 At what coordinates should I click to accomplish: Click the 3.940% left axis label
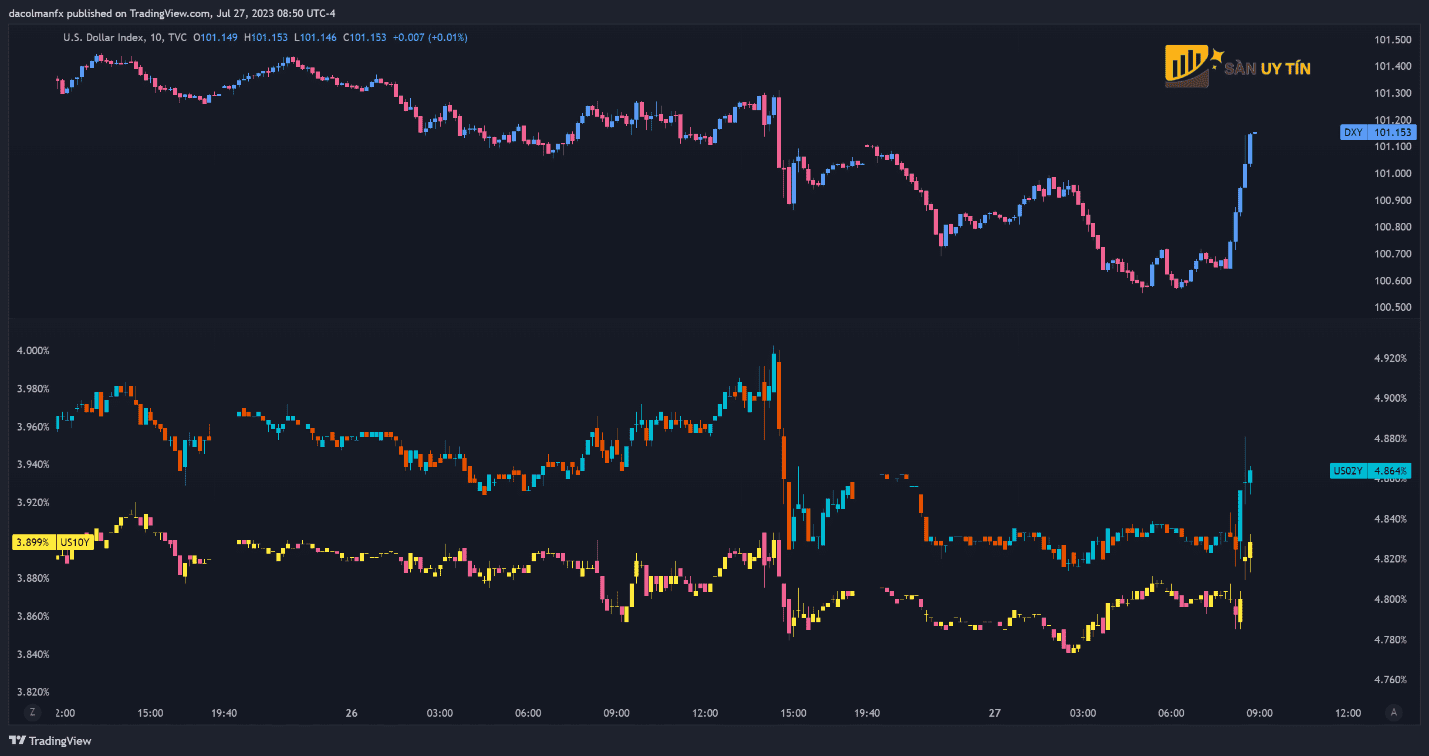[x=33, y=465]
